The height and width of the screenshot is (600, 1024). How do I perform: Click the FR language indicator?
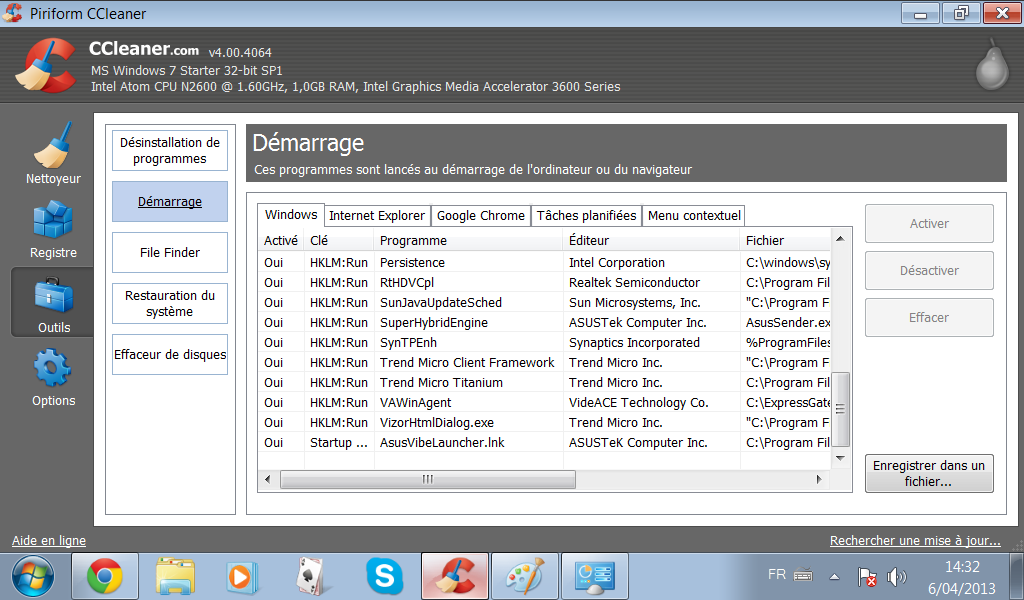776,575
